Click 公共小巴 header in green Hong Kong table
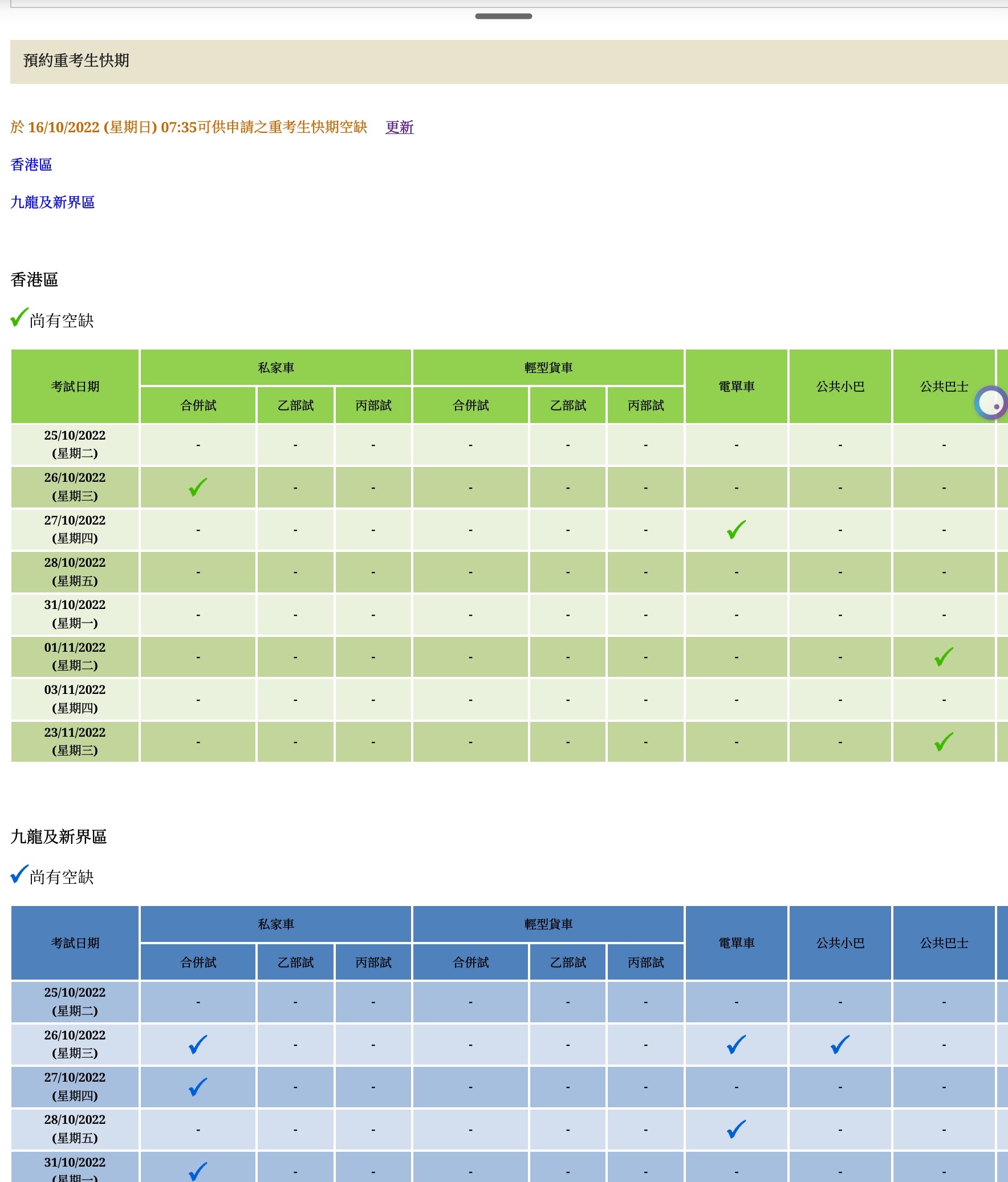The height and width of the screenshot is (1182, 1008). 840,386
